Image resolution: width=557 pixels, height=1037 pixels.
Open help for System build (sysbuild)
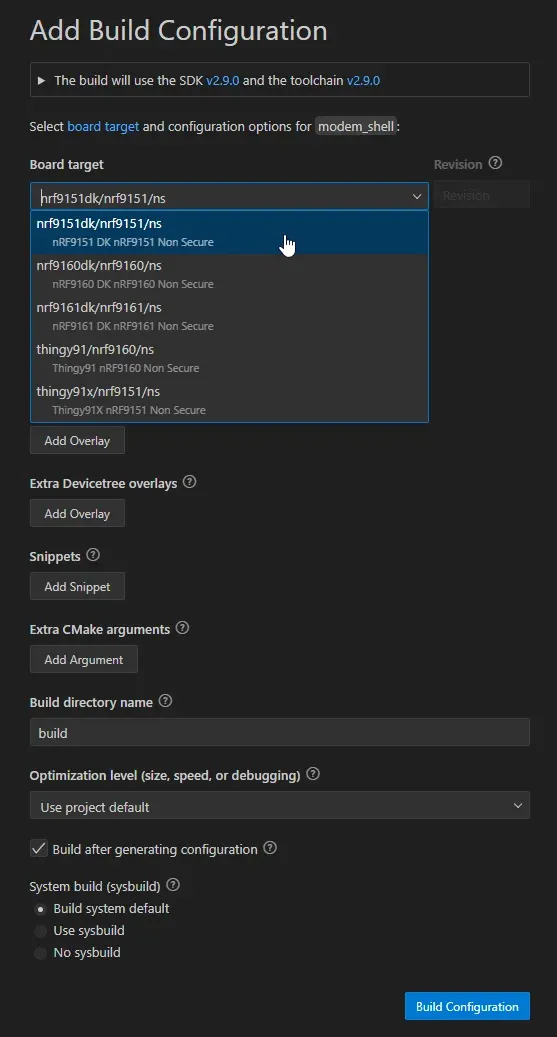click(173, 884)
